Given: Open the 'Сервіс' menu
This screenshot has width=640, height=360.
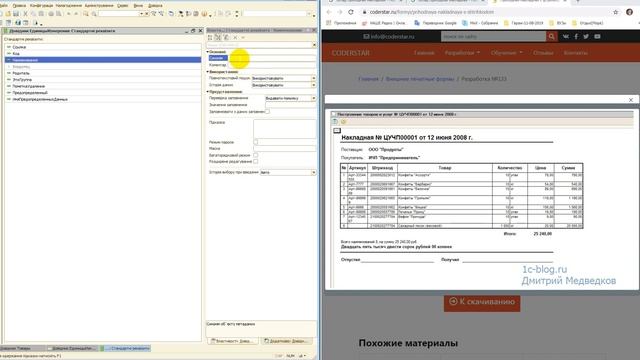Looking at the screenshot, I should [x=123, y=6].
